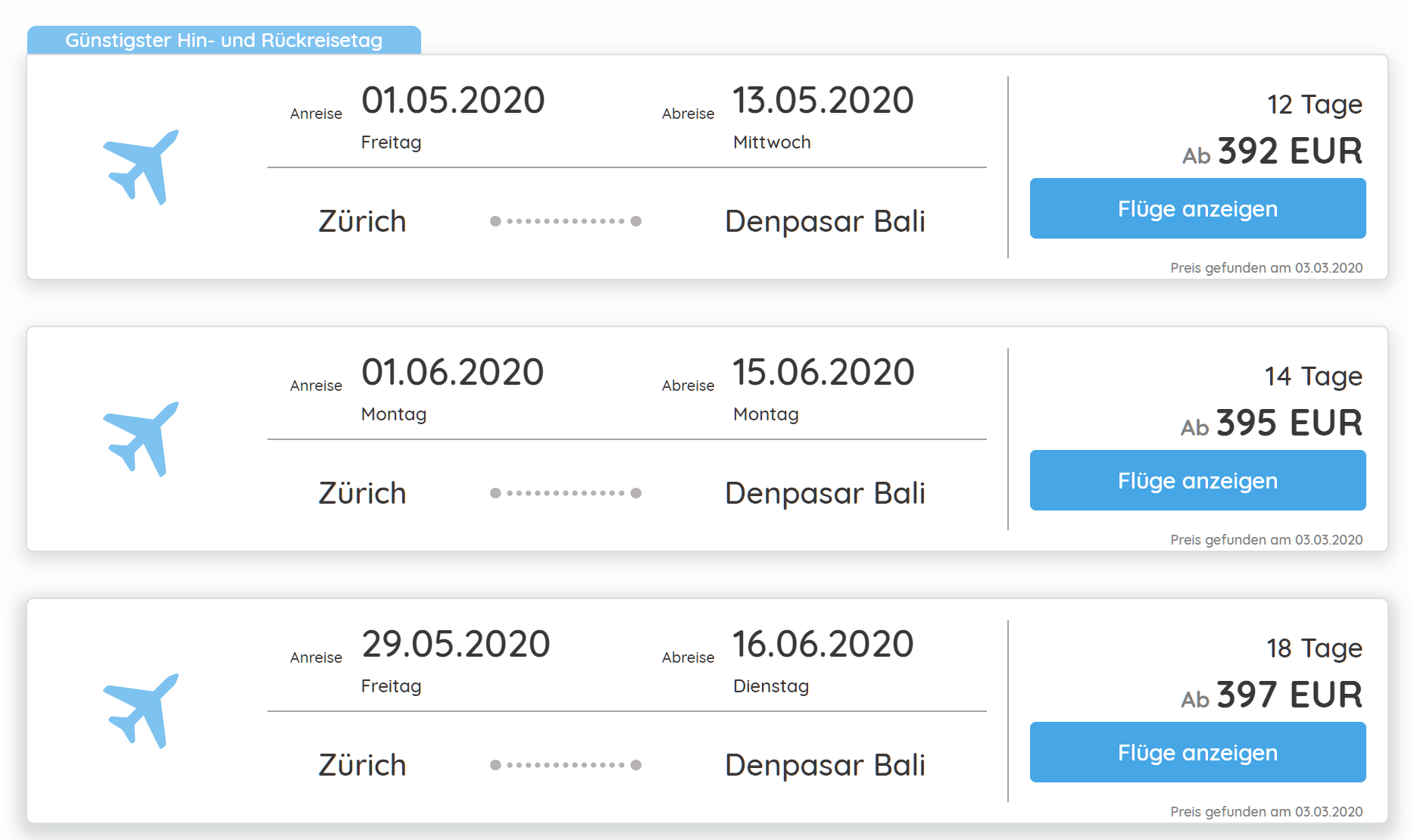This screenshot has width=1411, height=840.
Task: Select the Günstigster Hin- und Rückreisetag tab
Action: [x=223, y=40]
